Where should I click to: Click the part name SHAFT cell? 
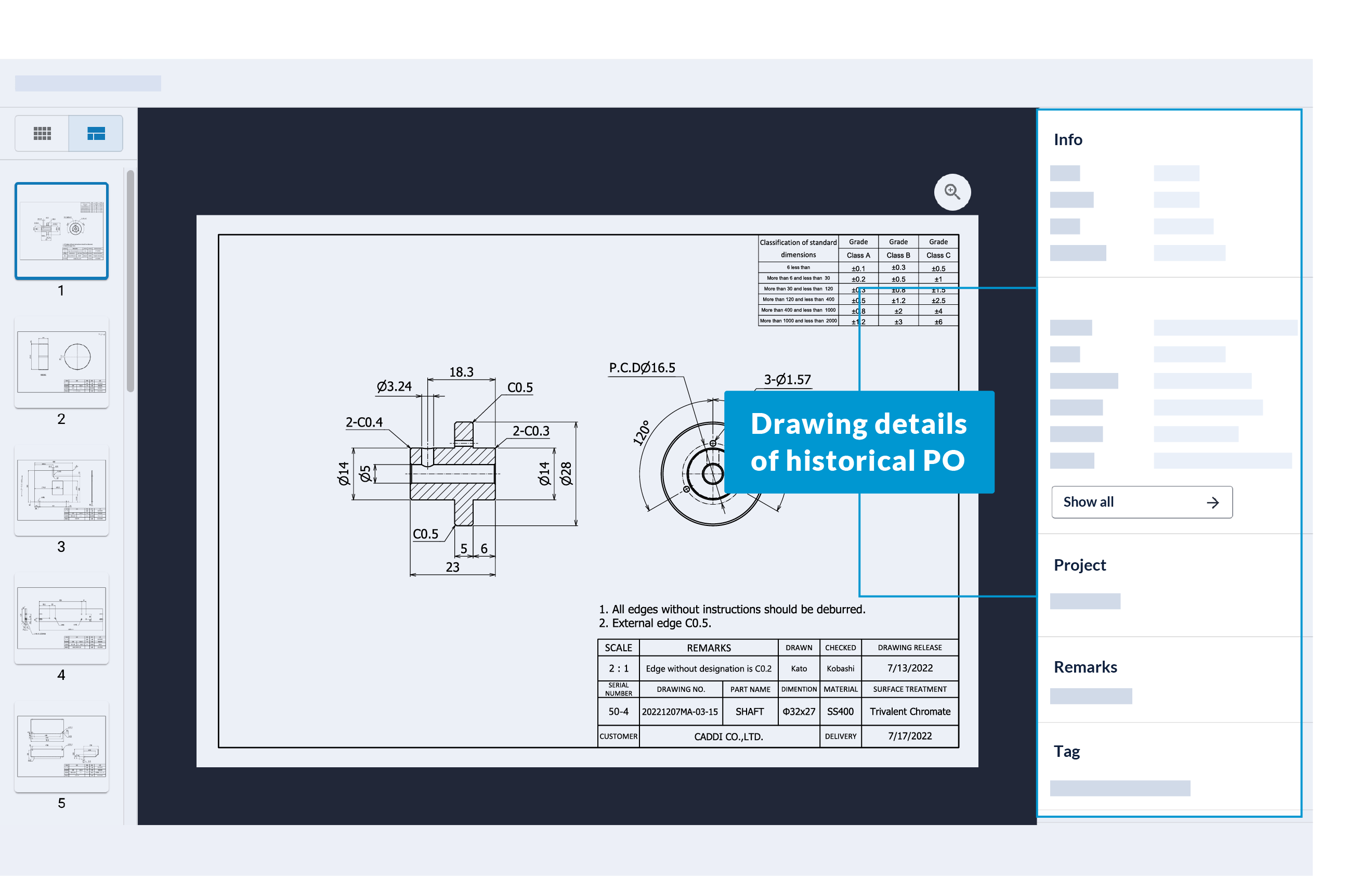750,712
